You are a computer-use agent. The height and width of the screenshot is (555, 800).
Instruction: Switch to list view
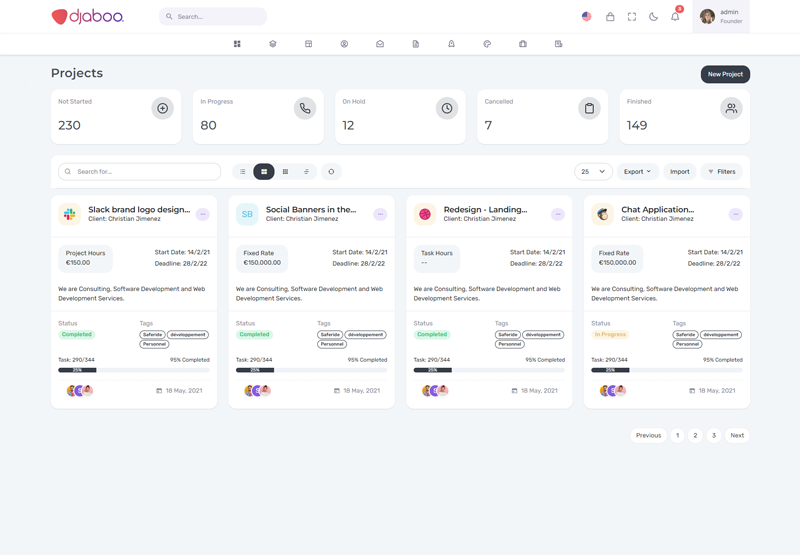coord(243,172)
